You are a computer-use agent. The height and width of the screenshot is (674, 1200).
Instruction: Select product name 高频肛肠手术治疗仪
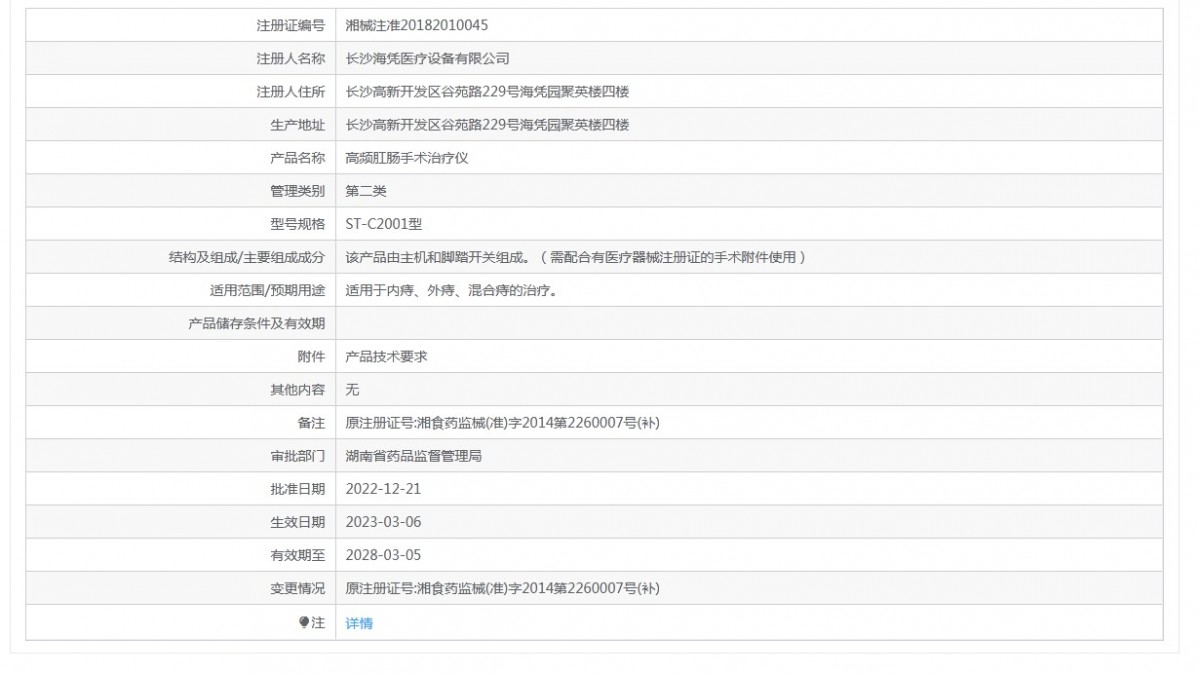coord(407,158)
